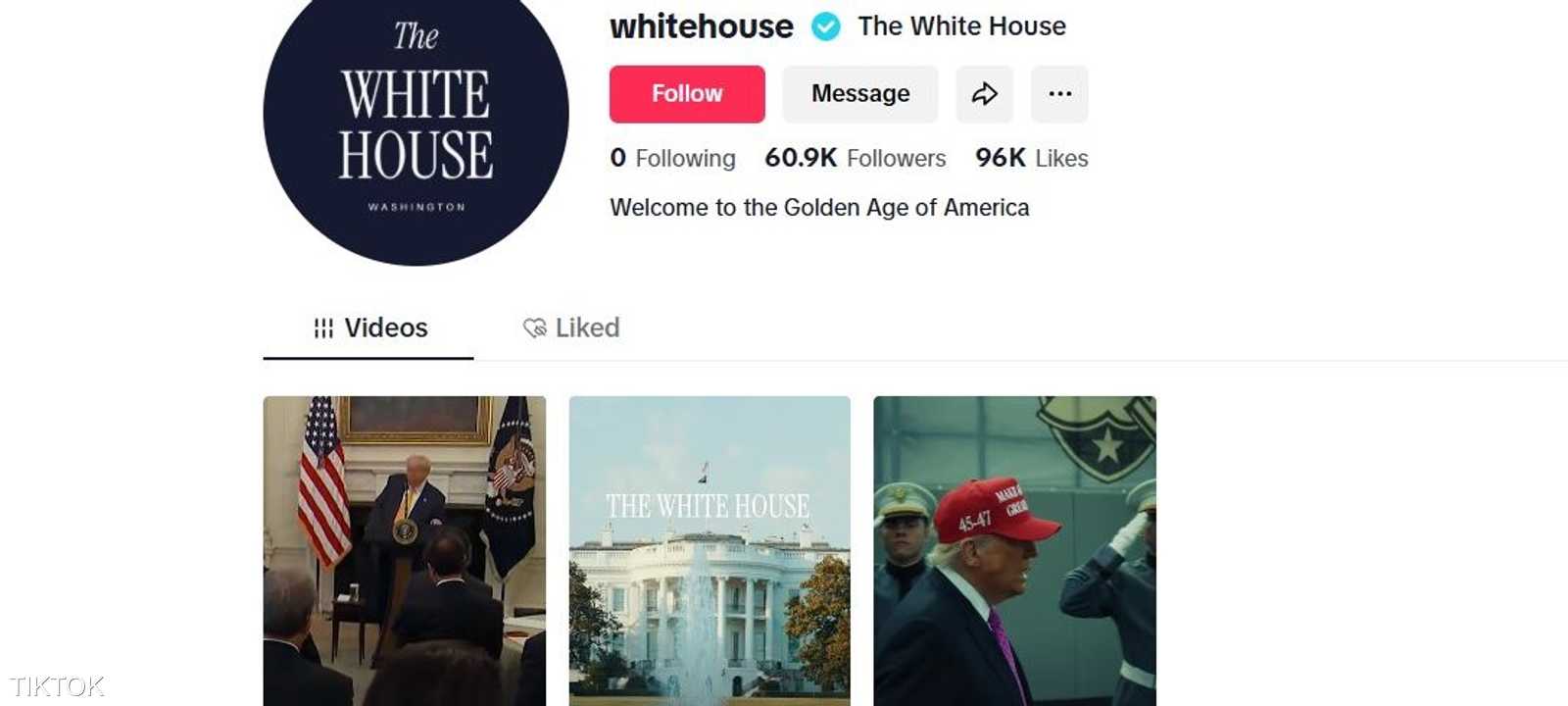
Task: Switch to the Liked tab
Action: pos(571,328)
